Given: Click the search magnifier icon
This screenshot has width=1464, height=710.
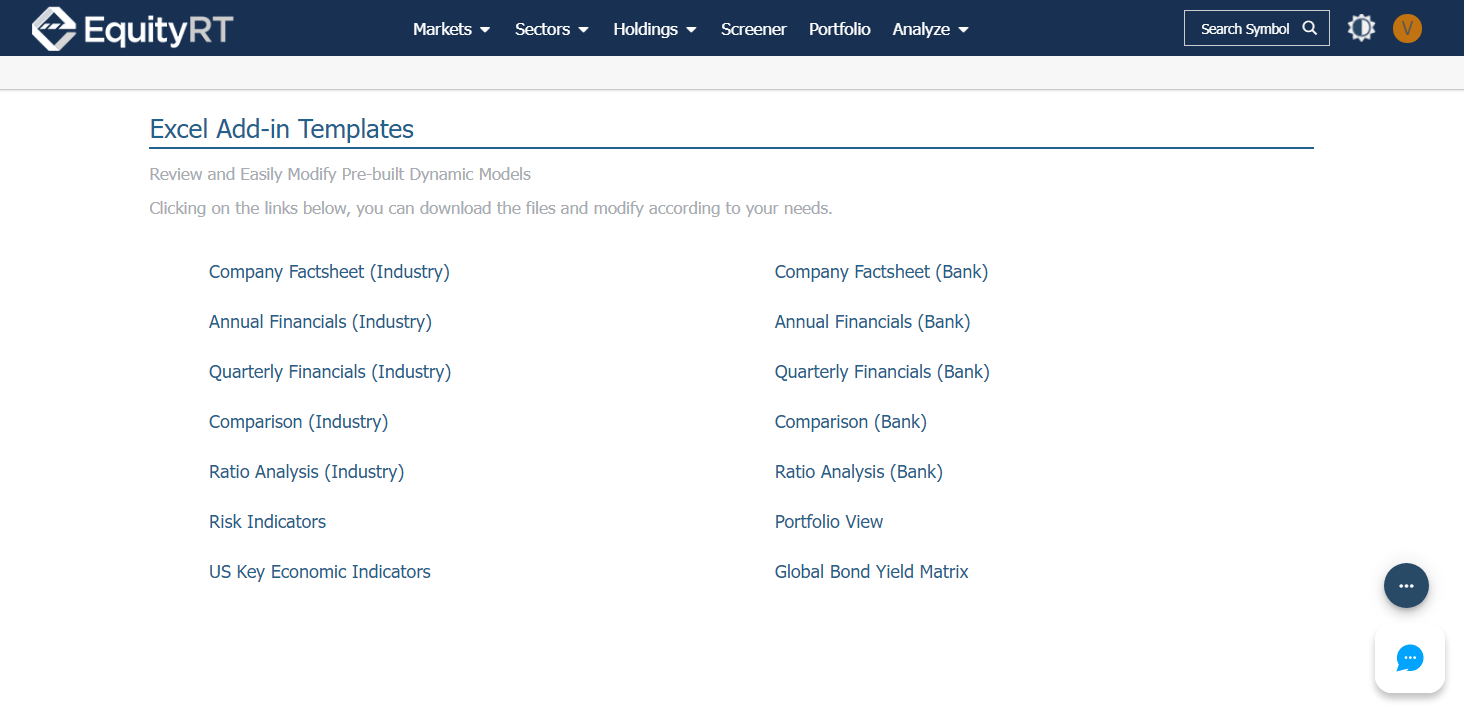Looking at the screenshot, I should click(1310, 28).
